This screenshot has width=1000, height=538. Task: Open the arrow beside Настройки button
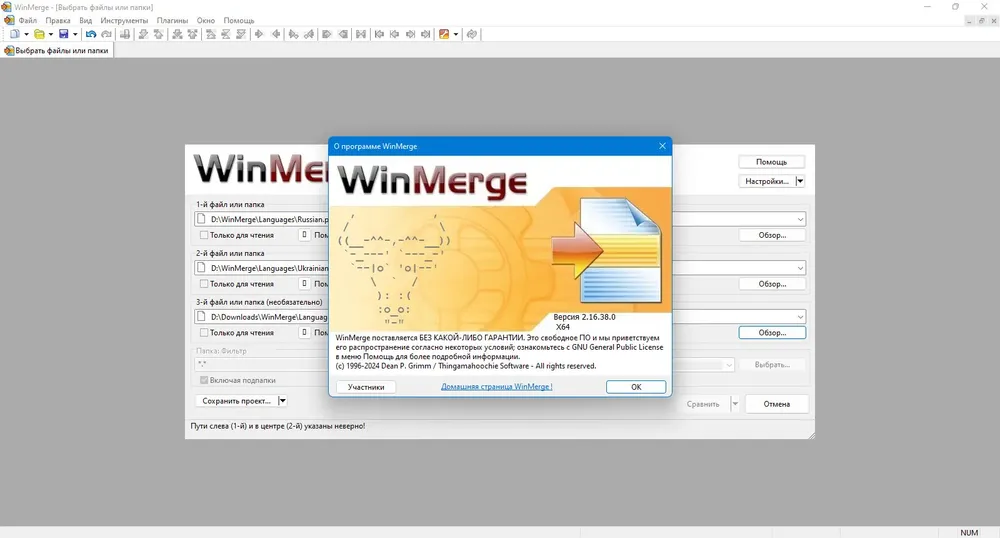tap(800, 181)
